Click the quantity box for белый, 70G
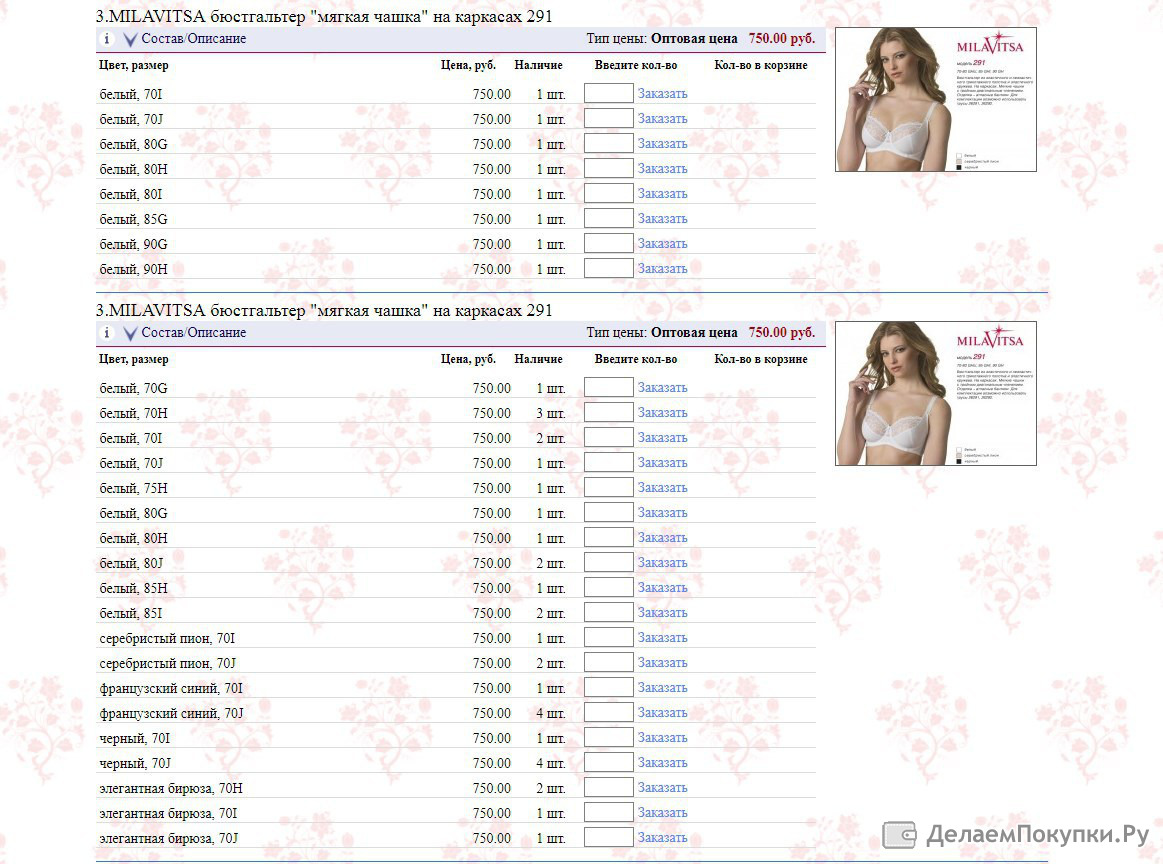This screenshot has height=864, width=1163. [x=608, y=387]
